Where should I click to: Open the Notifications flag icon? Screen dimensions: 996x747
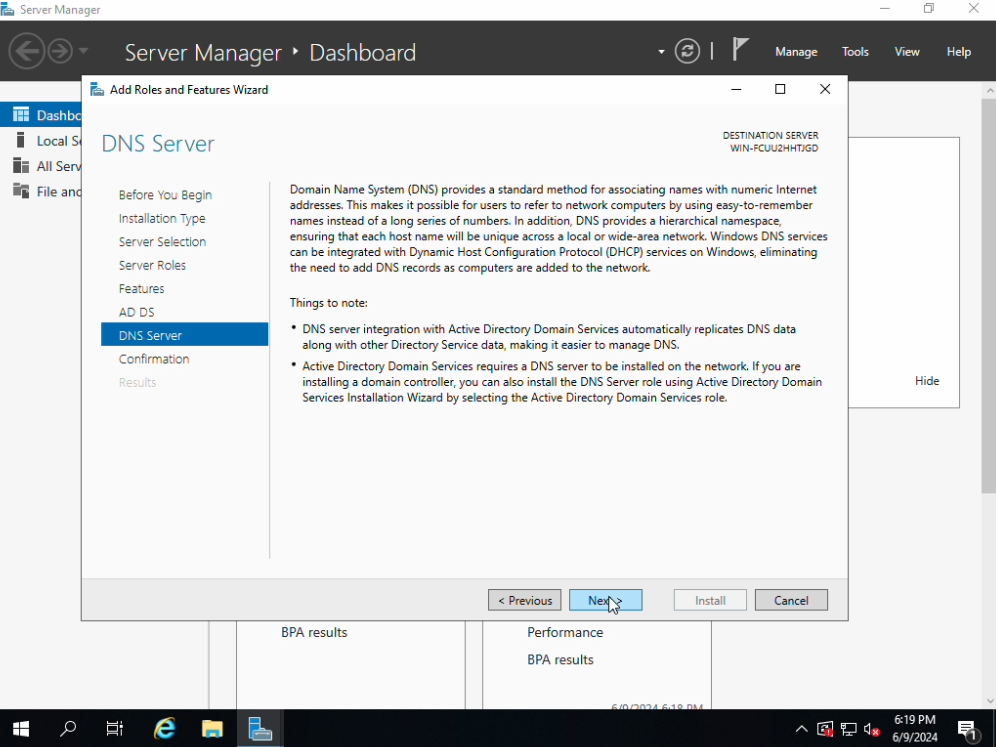pyautogui.click(x=740, y=50)
